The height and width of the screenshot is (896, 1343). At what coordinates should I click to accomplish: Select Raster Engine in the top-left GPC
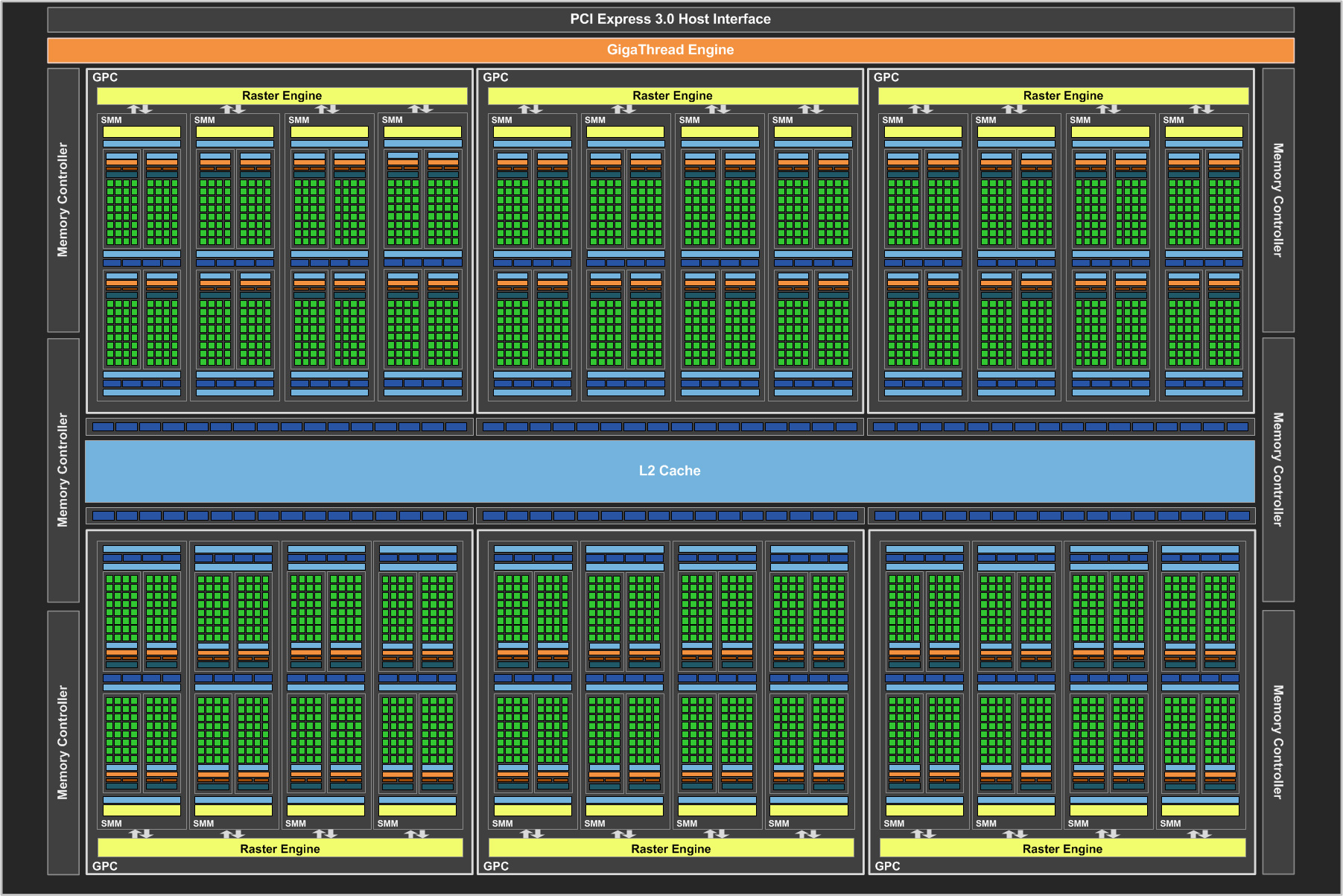click(x=282, y=96)
